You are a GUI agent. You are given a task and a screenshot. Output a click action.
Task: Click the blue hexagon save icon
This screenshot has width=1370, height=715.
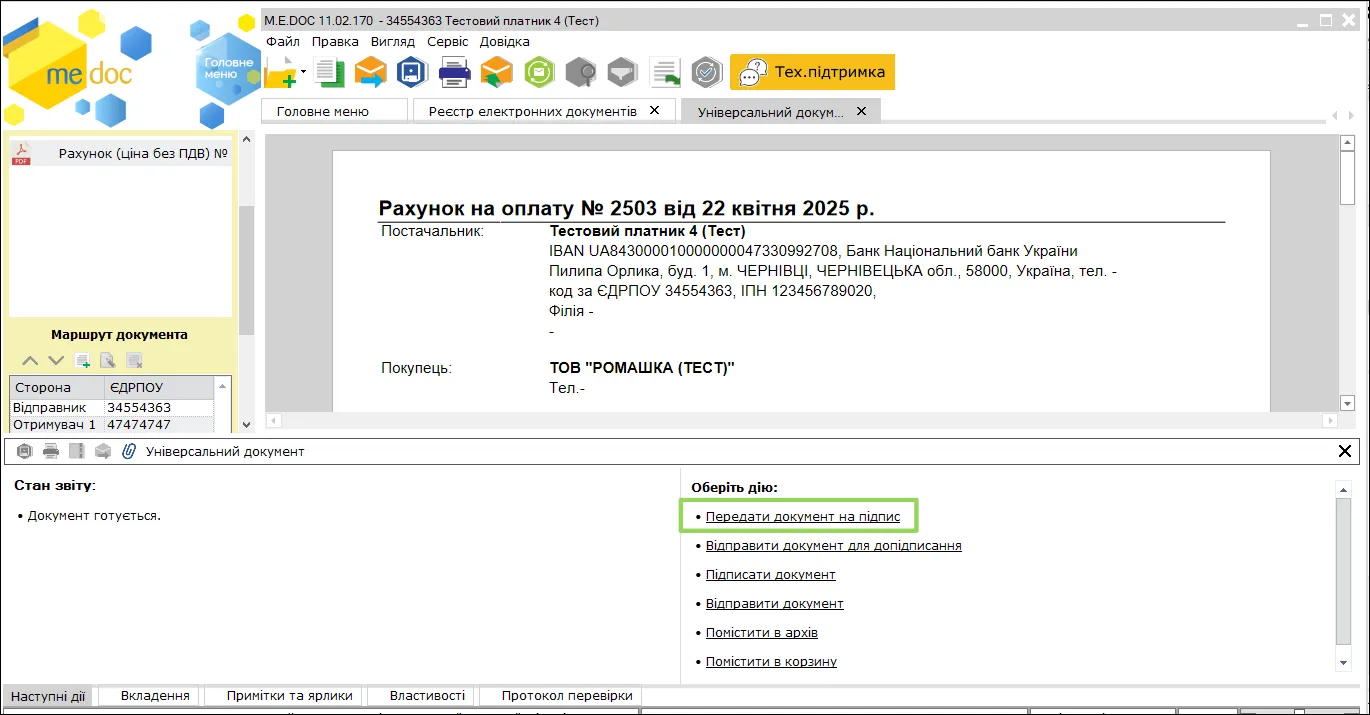412,72
